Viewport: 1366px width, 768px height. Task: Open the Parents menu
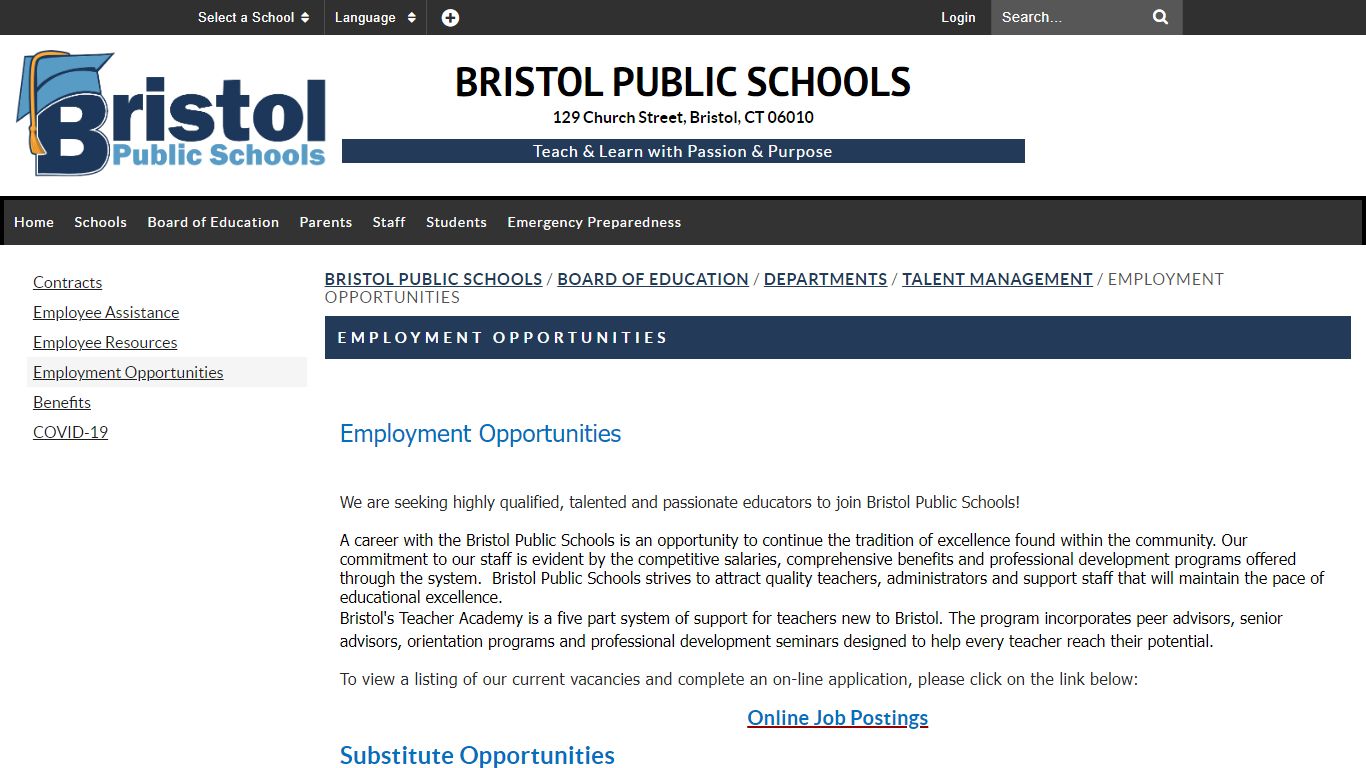pyautogui.click(x=326, y=222)
